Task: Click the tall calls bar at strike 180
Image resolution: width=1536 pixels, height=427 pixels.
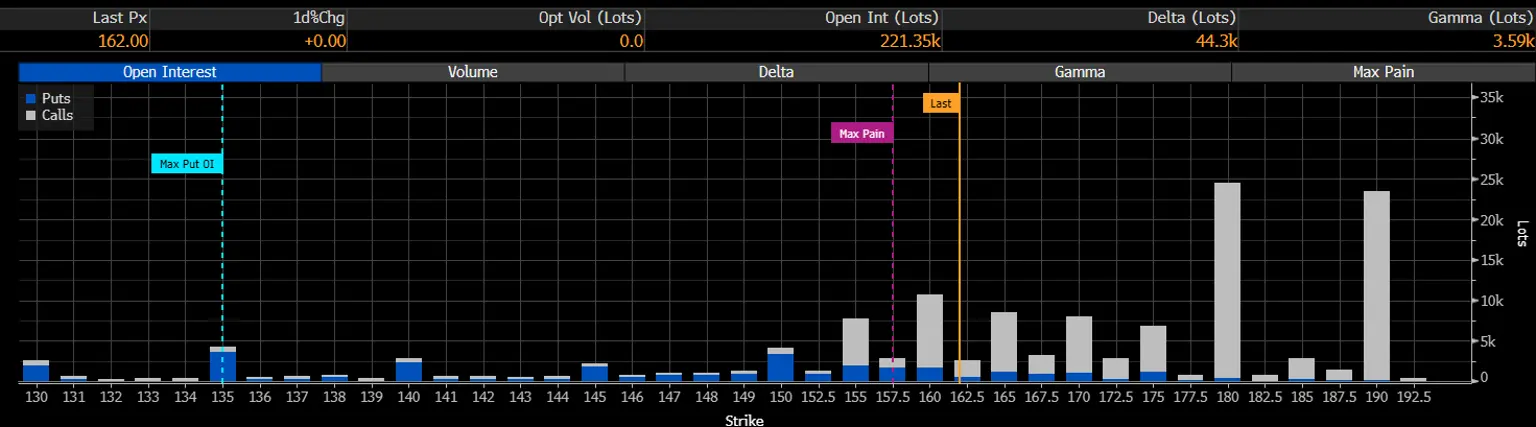Action: coord(1227,281)
